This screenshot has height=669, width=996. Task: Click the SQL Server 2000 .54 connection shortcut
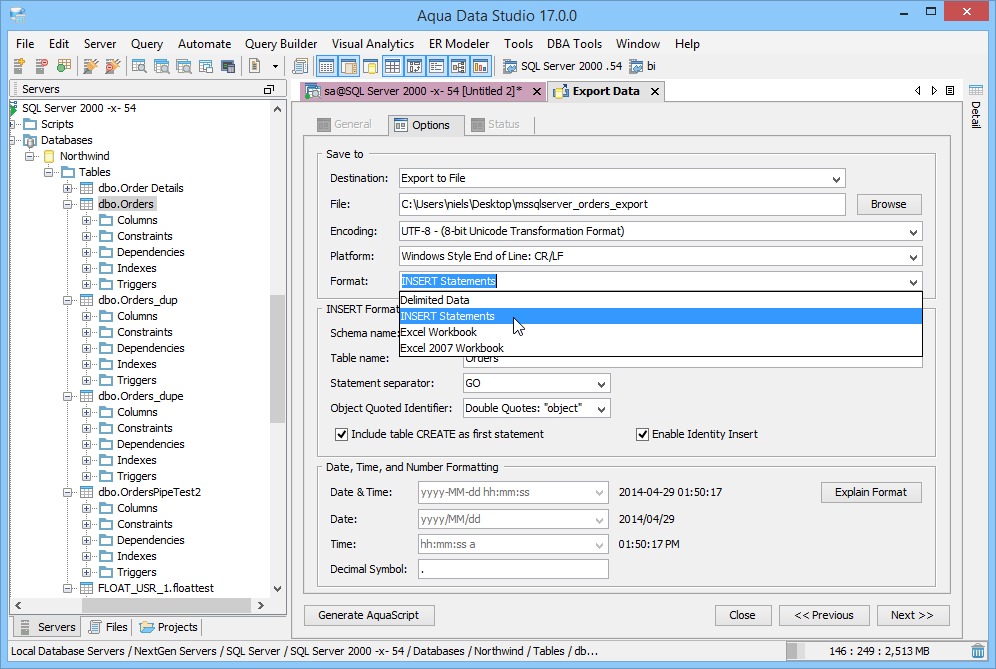coord(562,66)
